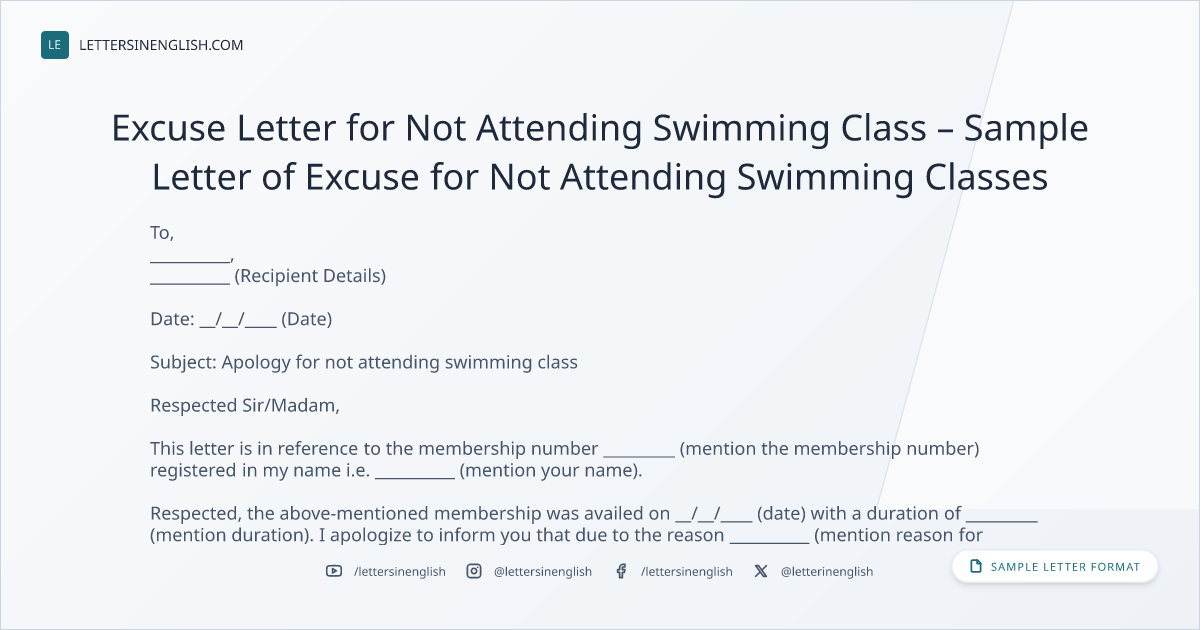Viewport: 1200px width, 630px height.
Task: Click the Sample Letter Format button
Action: (x=1055, y=567)
